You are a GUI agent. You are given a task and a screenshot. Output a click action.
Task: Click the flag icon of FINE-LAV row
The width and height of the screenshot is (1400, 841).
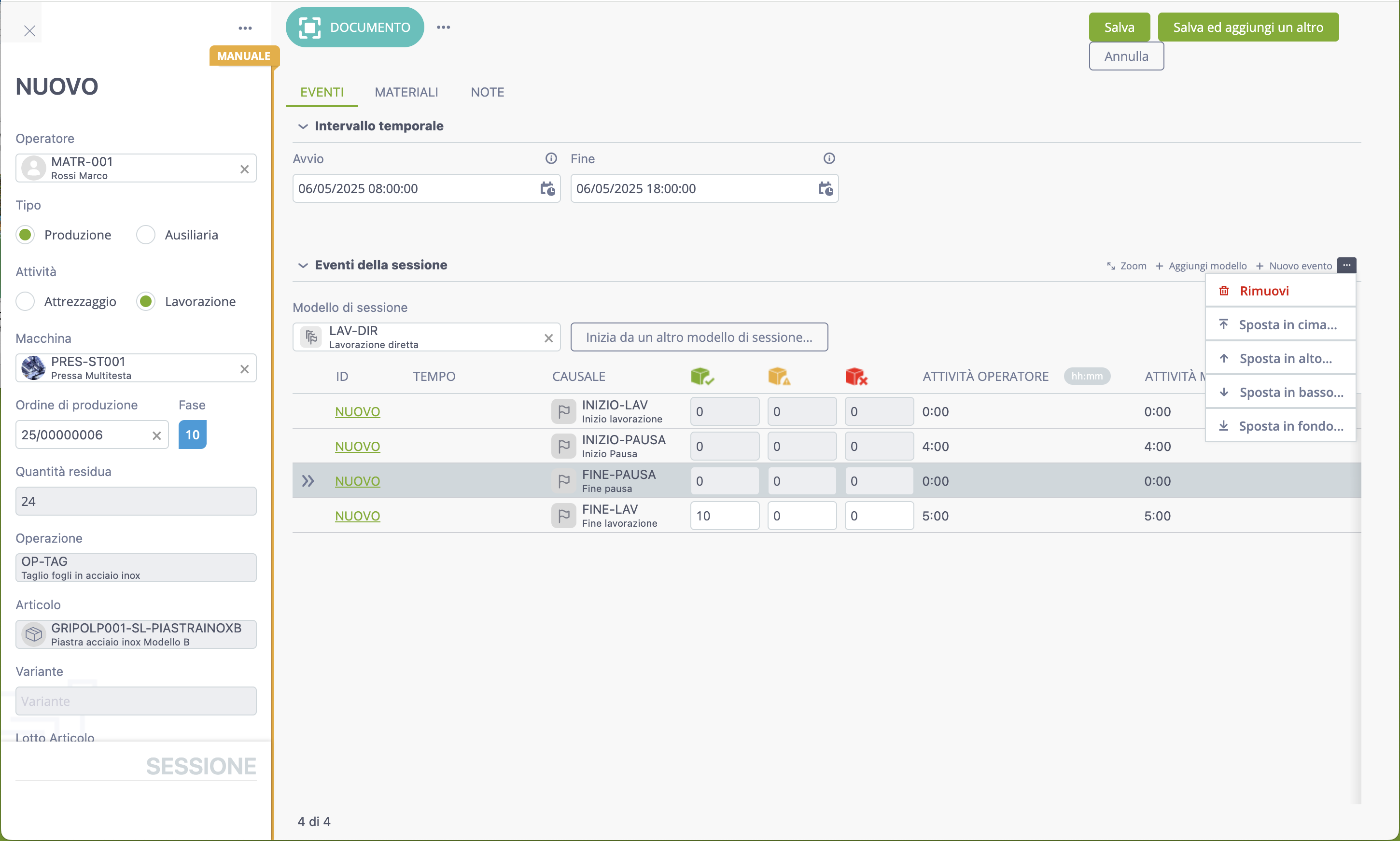(563, 516)
